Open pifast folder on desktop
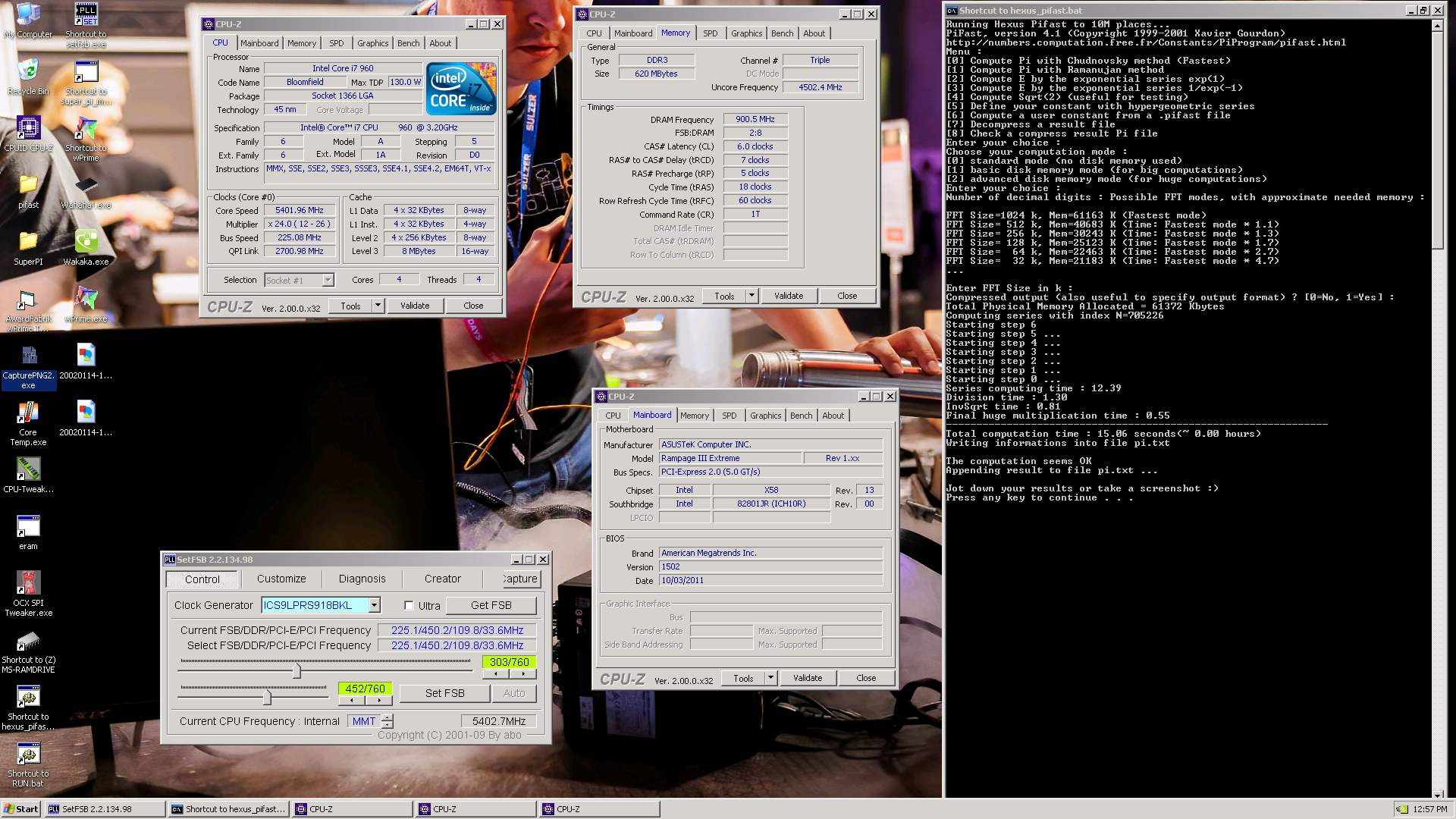Viewport: 1456px width, 819px height. (x=28, y=191)
